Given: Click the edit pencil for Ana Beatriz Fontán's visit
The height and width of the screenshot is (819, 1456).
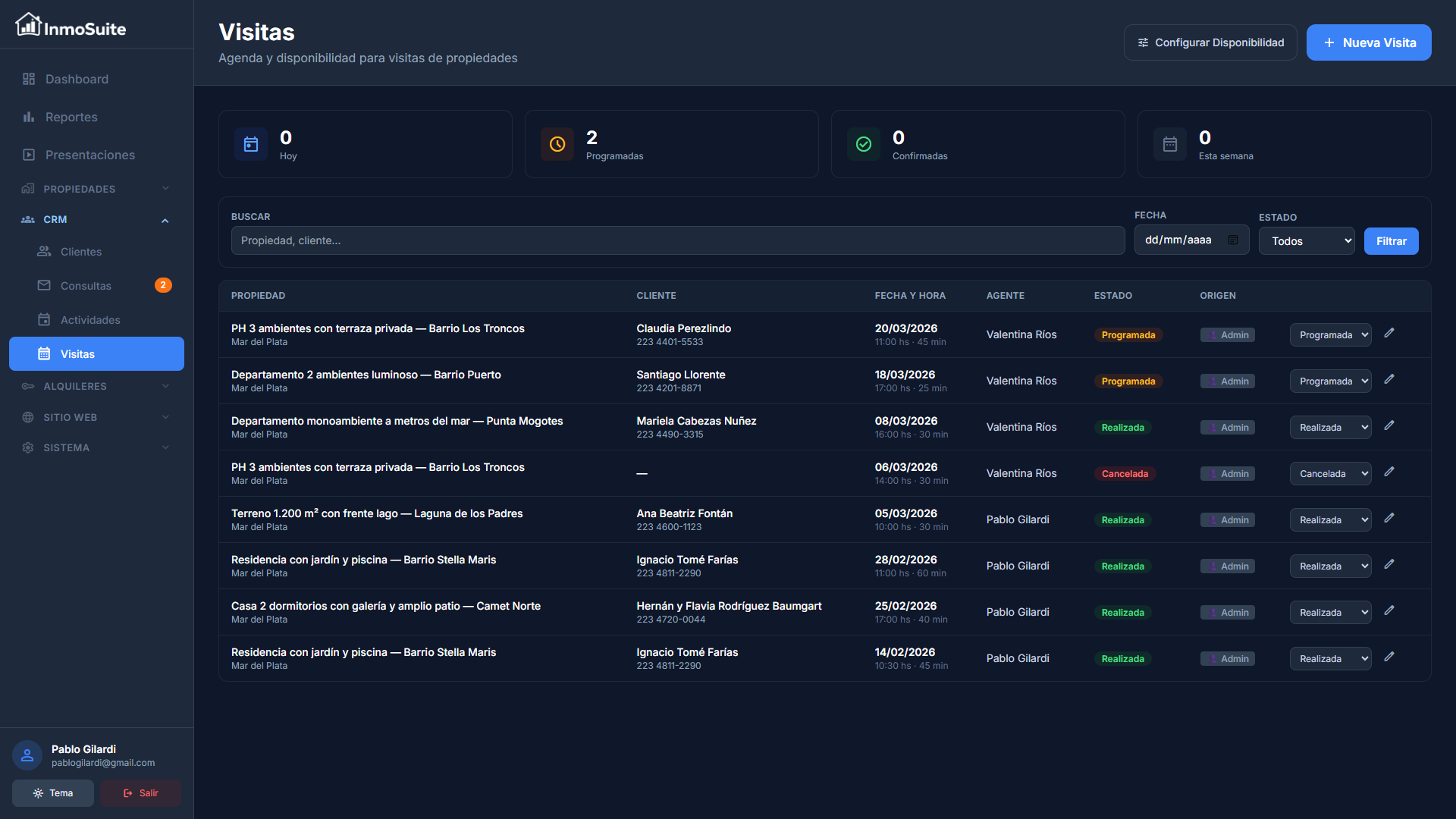Looking at the screenshot, I should pos(1389,518).
